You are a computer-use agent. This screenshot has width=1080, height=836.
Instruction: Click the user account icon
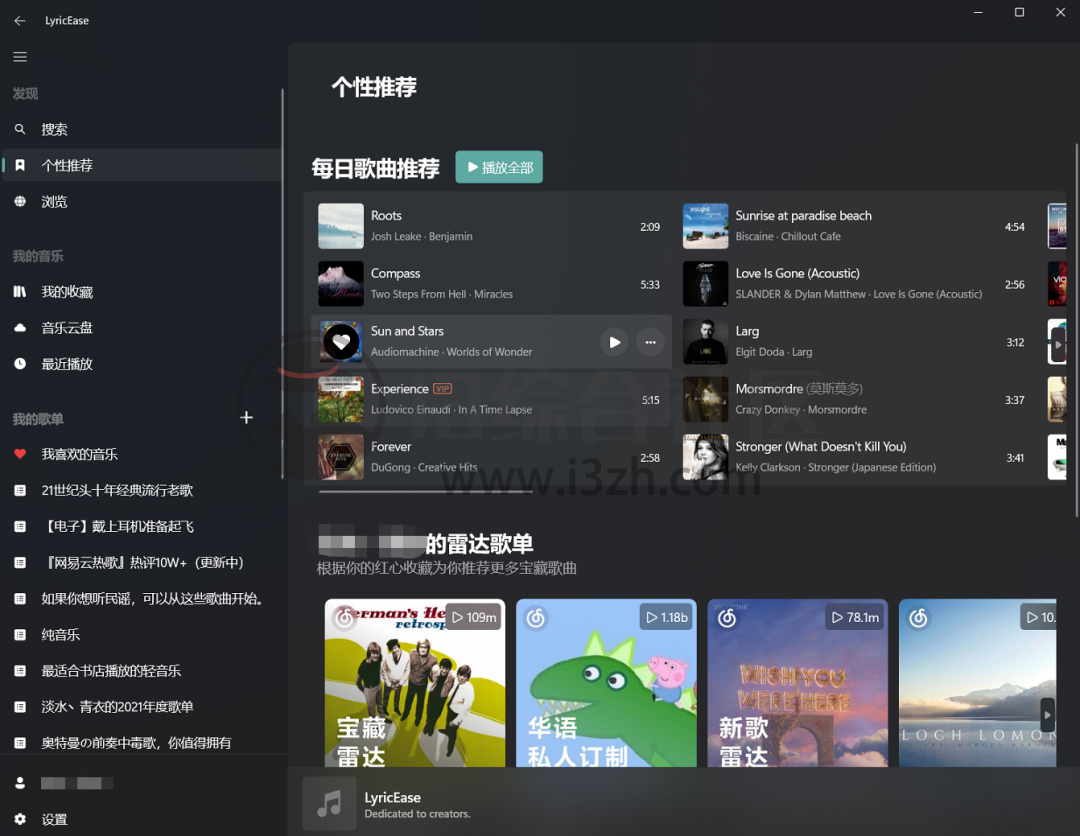[x=20, y=783]
